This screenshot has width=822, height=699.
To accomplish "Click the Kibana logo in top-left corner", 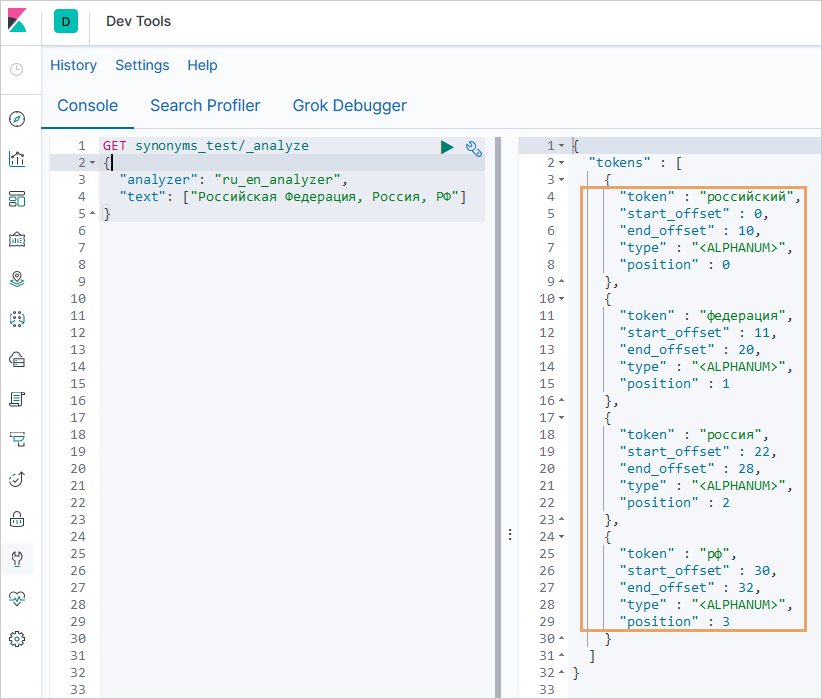I will [x=19, y=21].
